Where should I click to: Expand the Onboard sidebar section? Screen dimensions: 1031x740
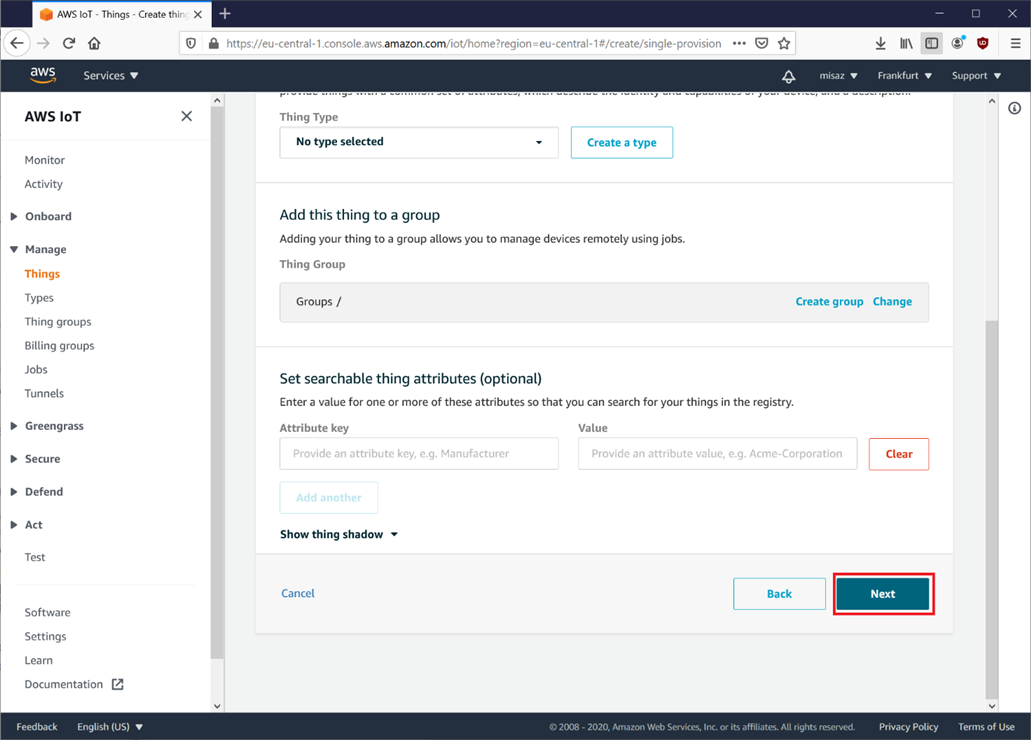41,216
